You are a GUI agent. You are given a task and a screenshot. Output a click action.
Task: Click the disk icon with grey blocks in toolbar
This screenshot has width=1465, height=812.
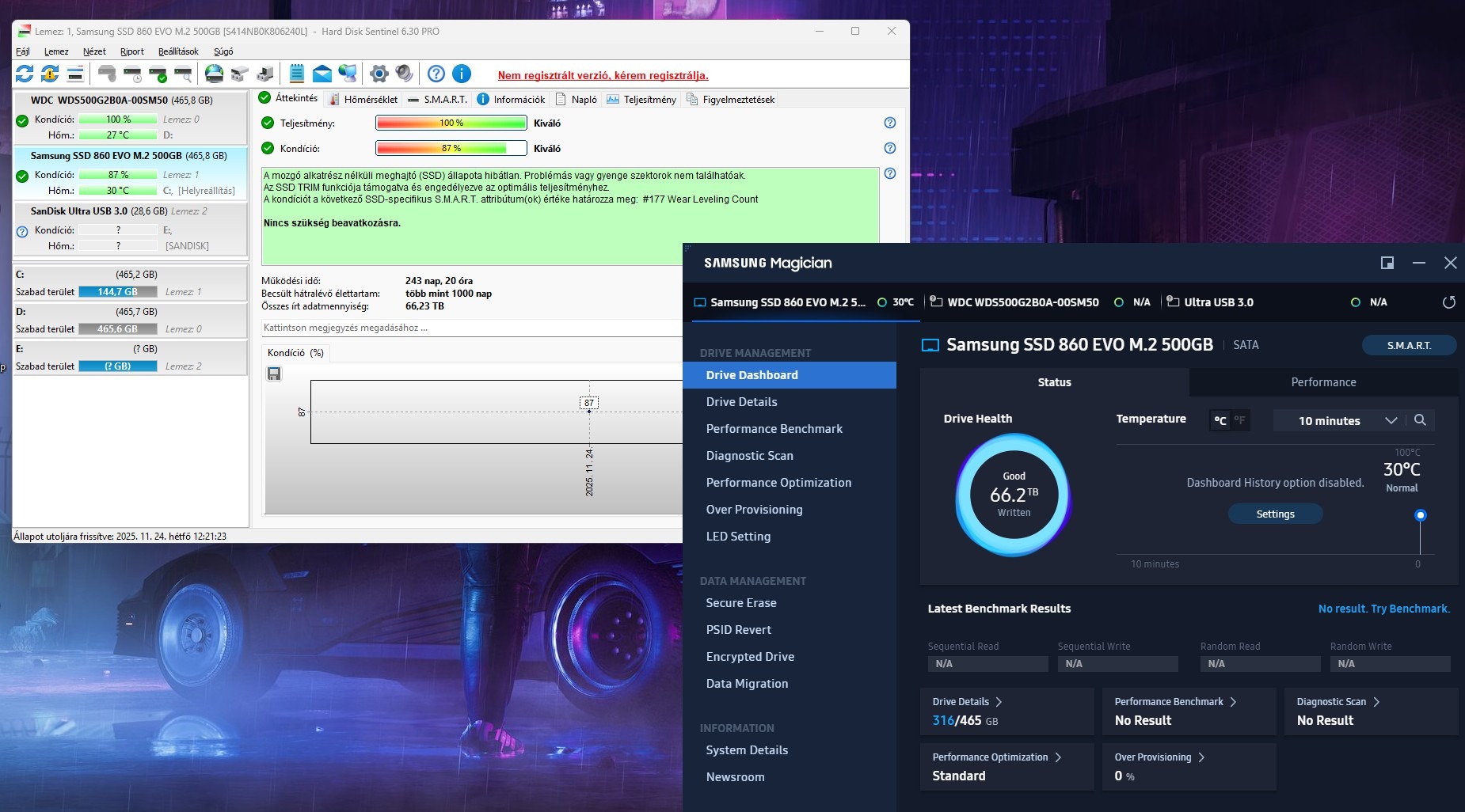click(x=239, y=74)
